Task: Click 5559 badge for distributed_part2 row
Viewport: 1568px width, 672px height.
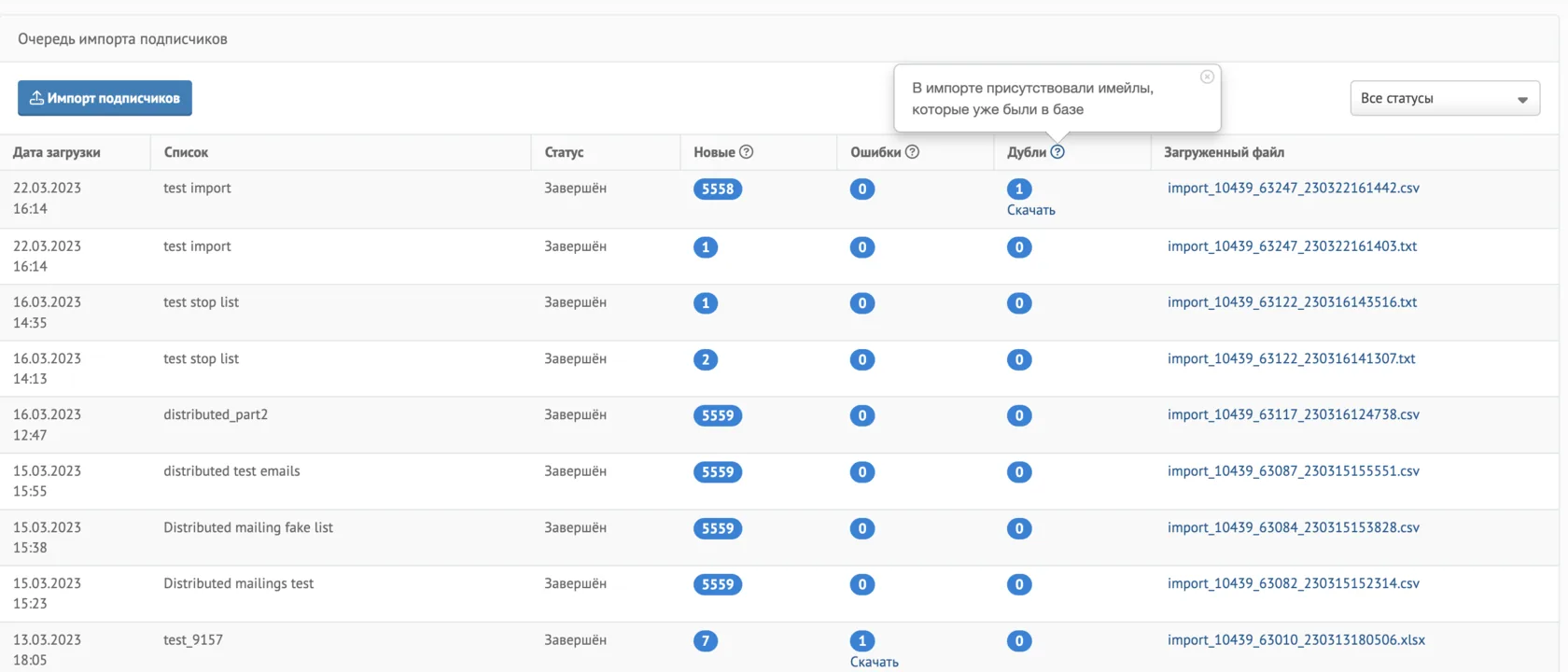Action: coord(718,415)
